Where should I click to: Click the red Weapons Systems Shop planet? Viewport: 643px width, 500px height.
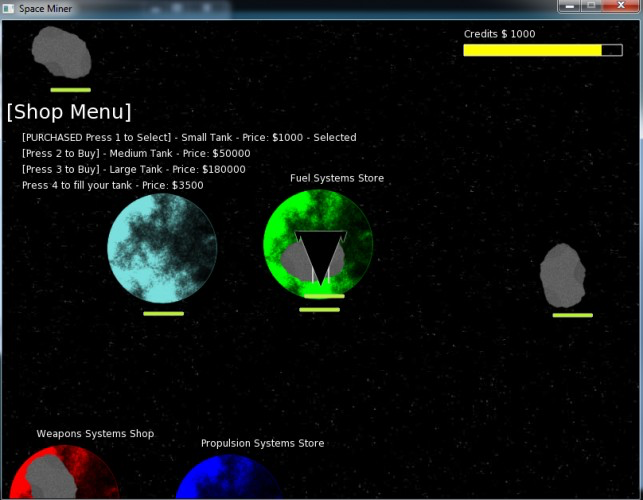64,473
